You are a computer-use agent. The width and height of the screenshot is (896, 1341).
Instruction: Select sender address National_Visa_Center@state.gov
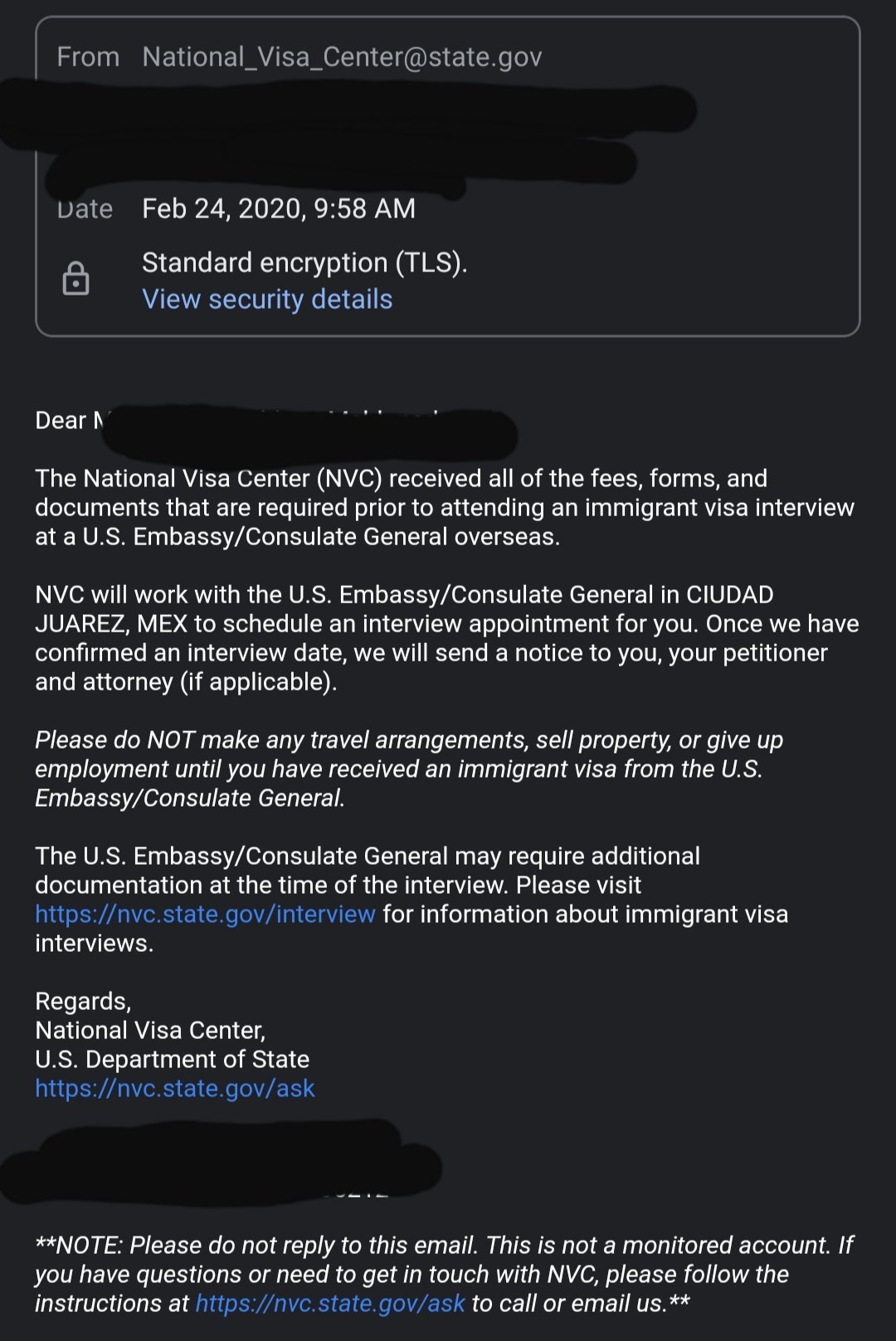pos(342,56)
